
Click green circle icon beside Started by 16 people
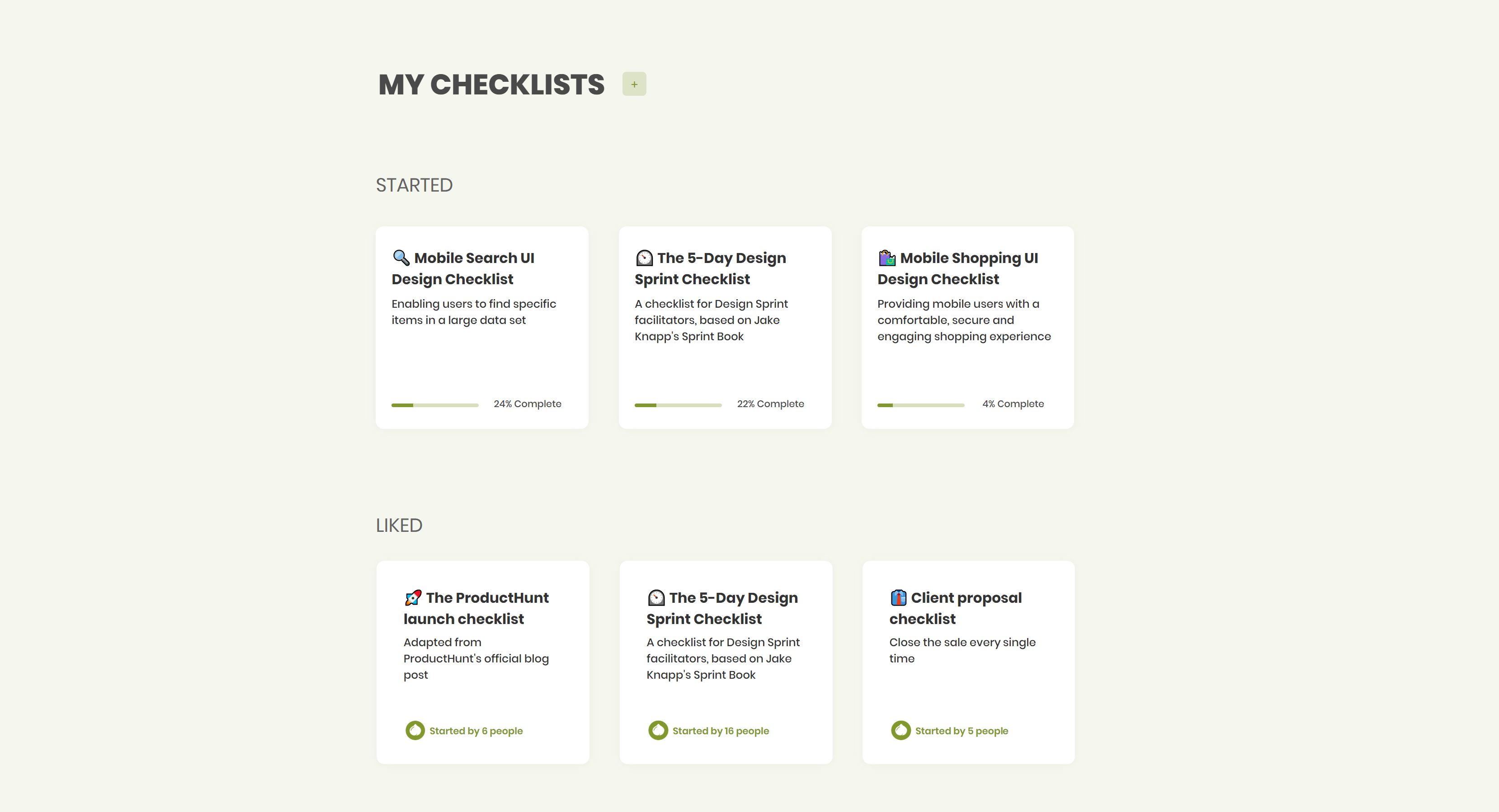click(x=658, y=730)
